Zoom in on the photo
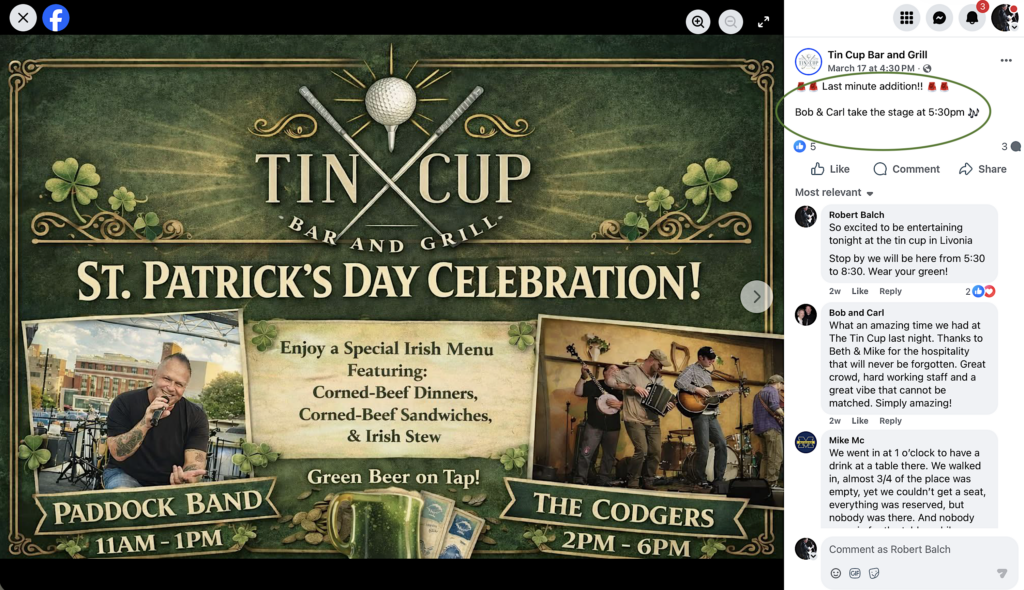This screenshot has height=590, width=1024. coord(698,22)
